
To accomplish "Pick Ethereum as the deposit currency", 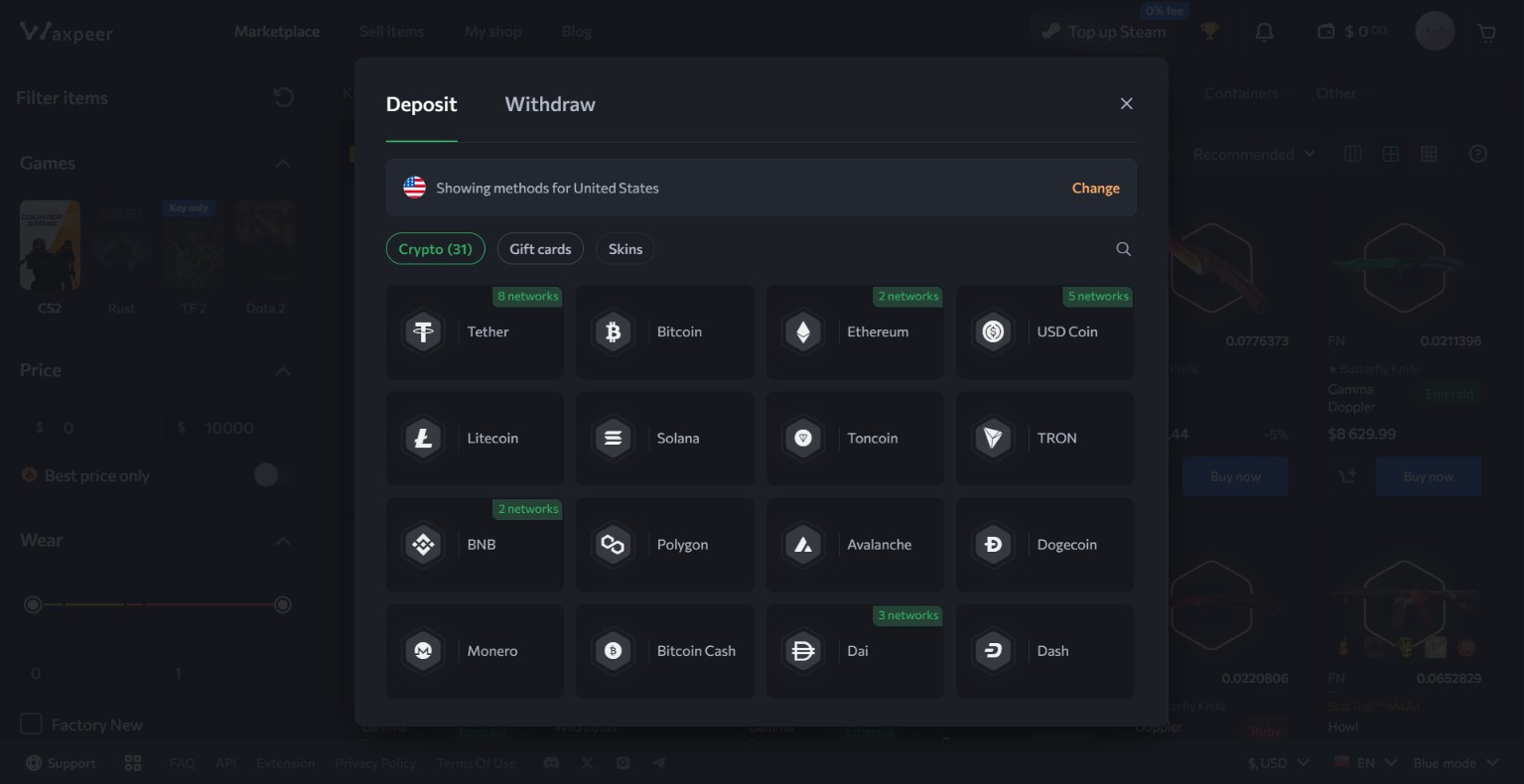I will click(855, 331).
